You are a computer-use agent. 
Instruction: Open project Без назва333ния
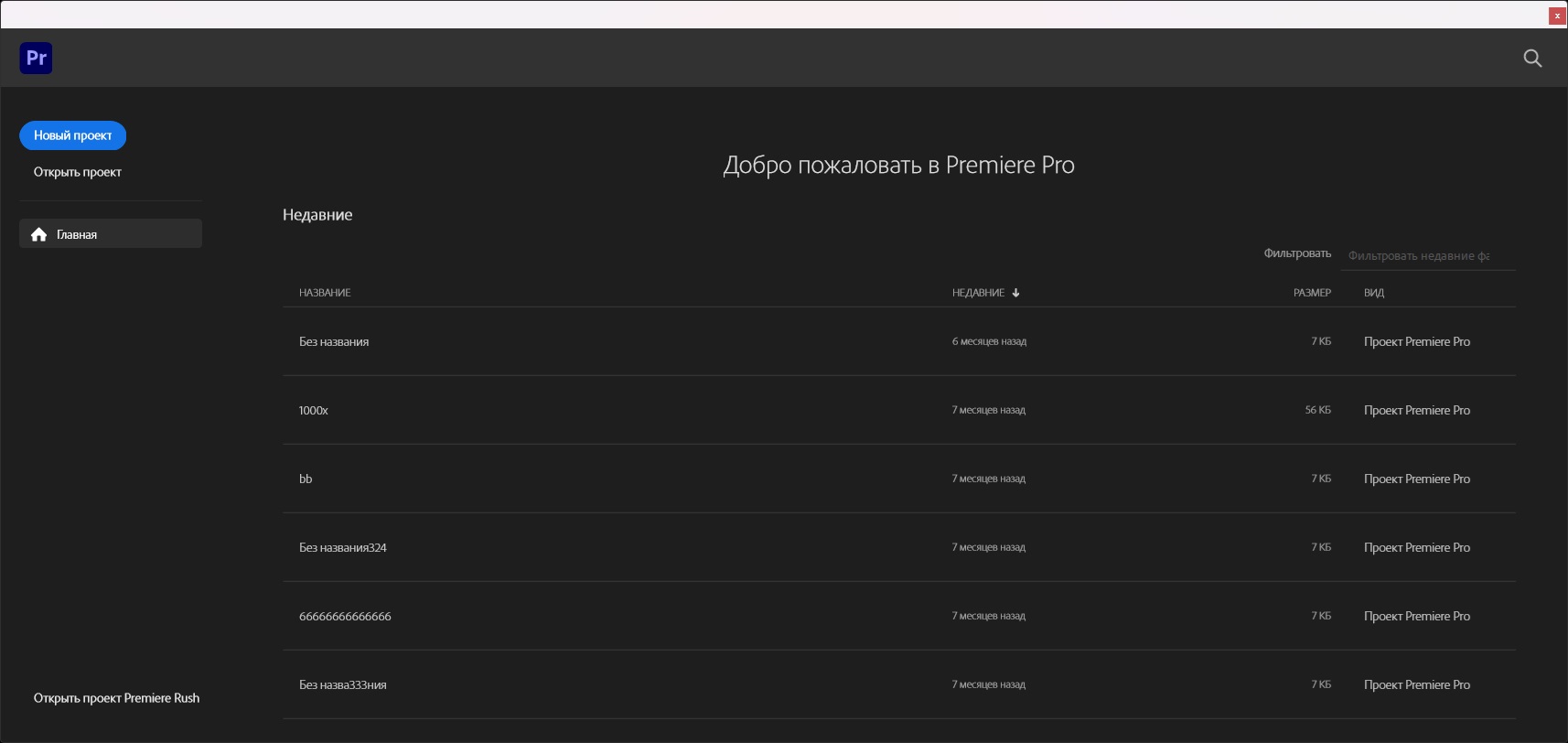tap(343, 684)
